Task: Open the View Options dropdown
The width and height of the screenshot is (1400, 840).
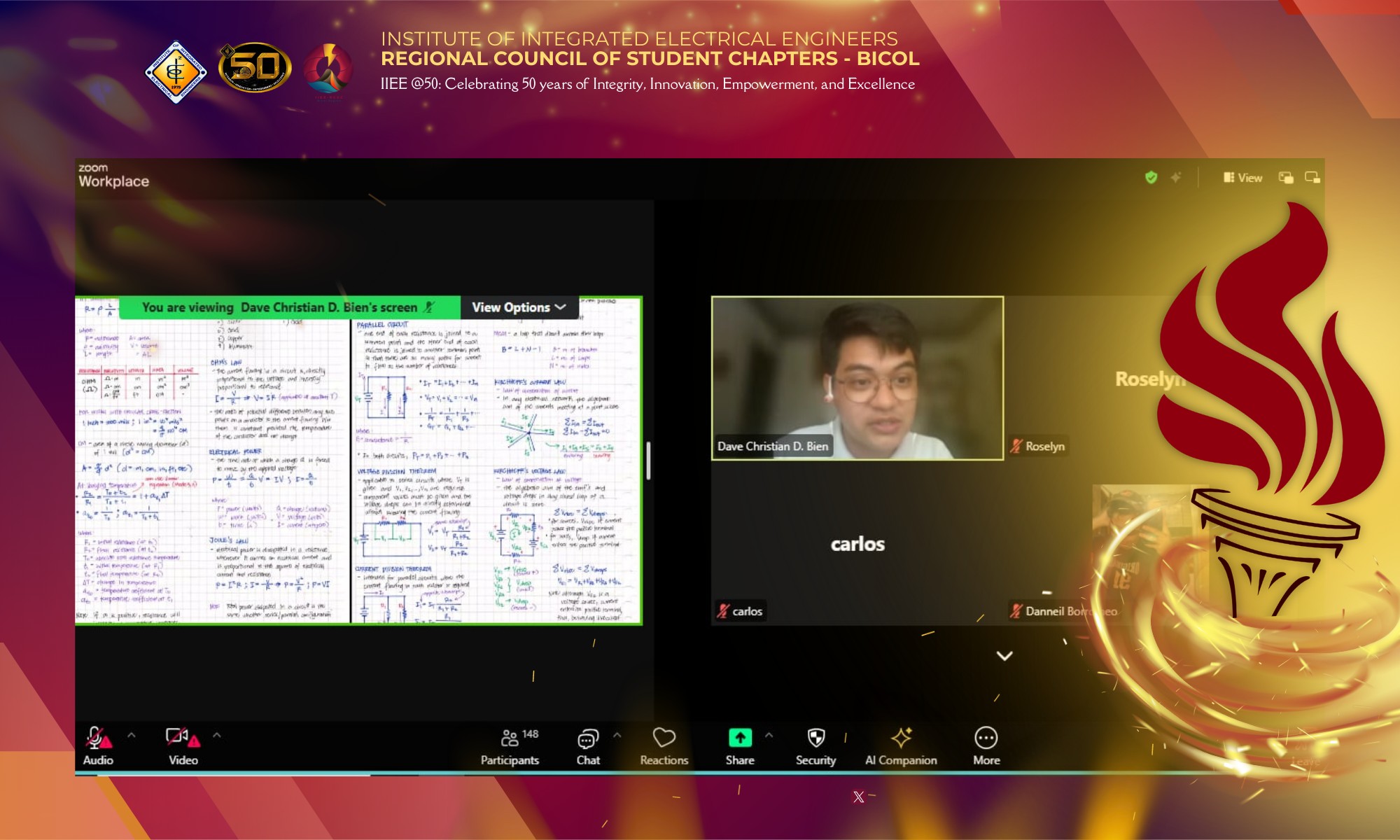Action: [519, 307]
